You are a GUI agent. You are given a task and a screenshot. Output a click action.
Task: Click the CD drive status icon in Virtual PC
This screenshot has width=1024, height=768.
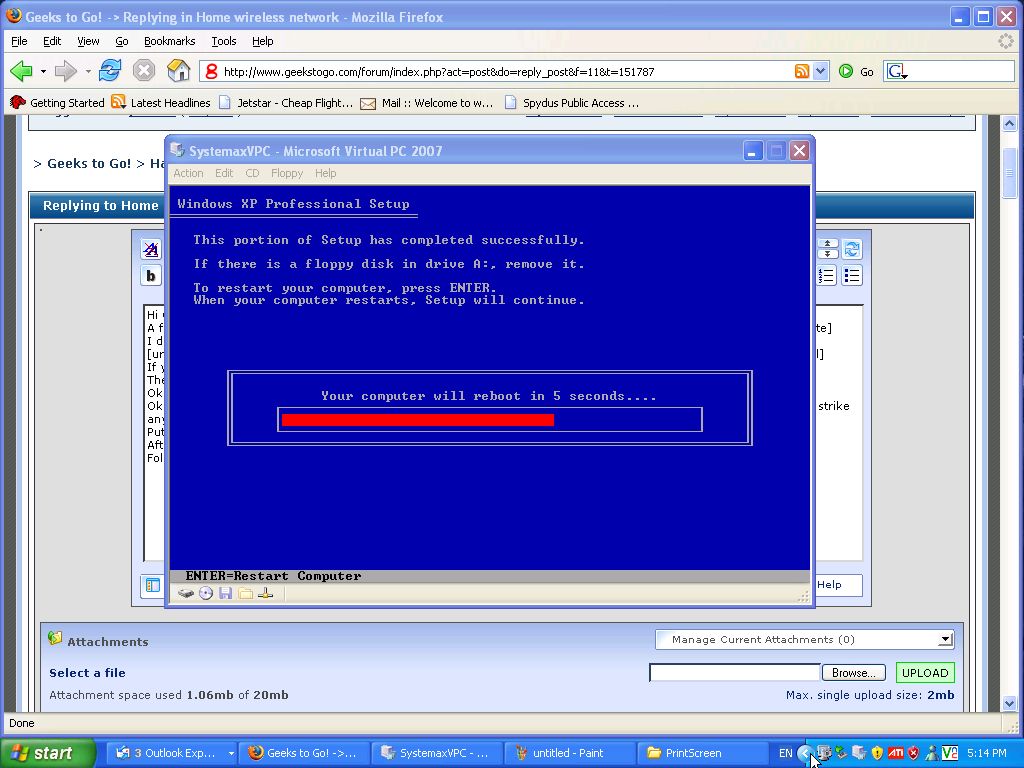pyautogui.click(x=206, y=594)
